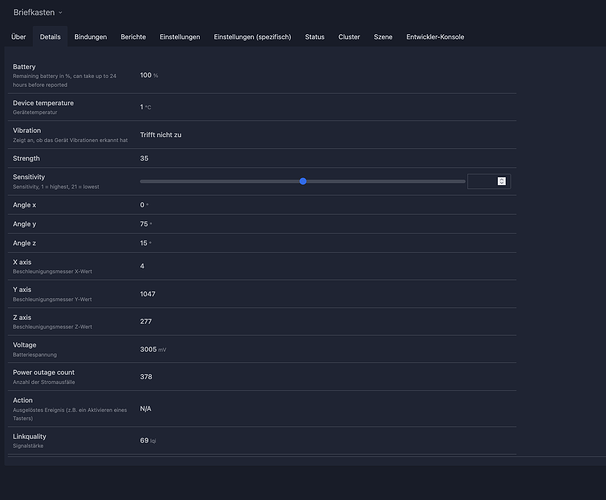Viewport: 606px width, 500px height.
Task: Click the Sensitivity number input field
Action: click(489, 181)
